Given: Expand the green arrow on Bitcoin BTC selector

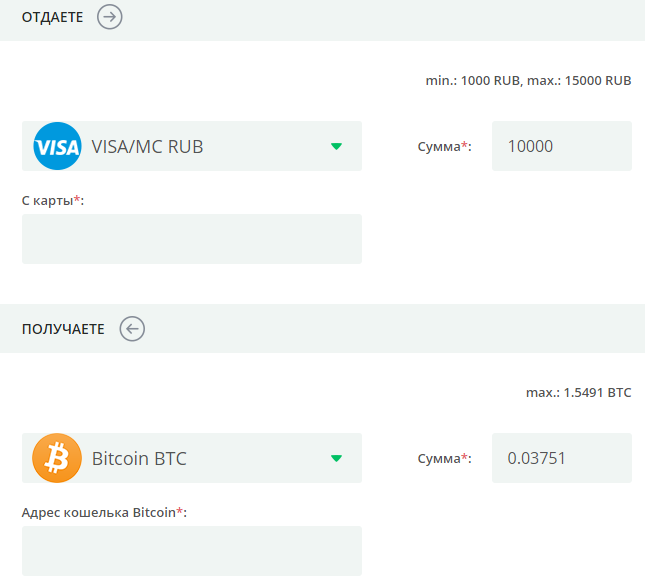Looking at the screenshot, I should tap(336, 459).
